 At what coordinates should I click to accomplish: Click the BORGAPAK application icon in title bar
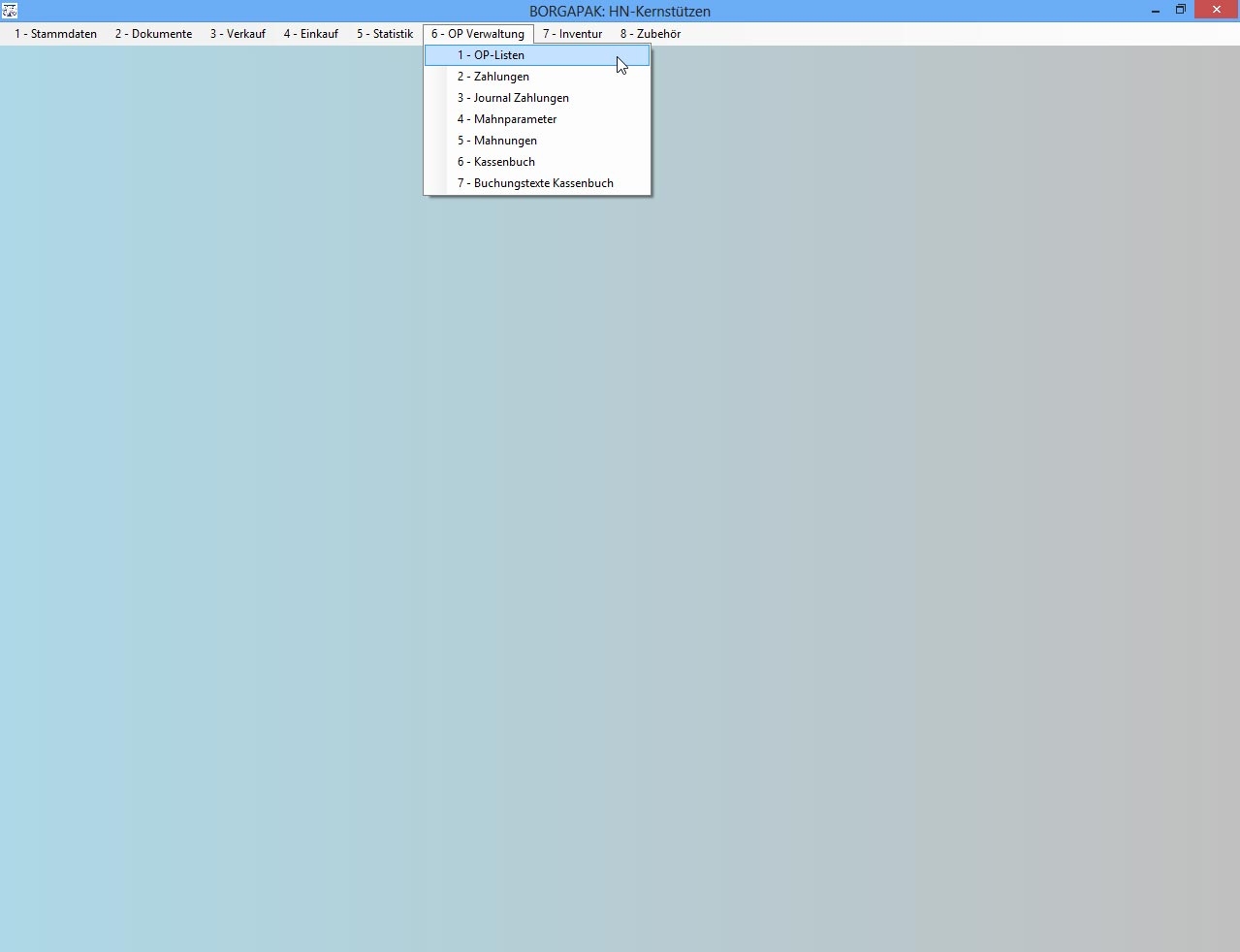(10, 11)
